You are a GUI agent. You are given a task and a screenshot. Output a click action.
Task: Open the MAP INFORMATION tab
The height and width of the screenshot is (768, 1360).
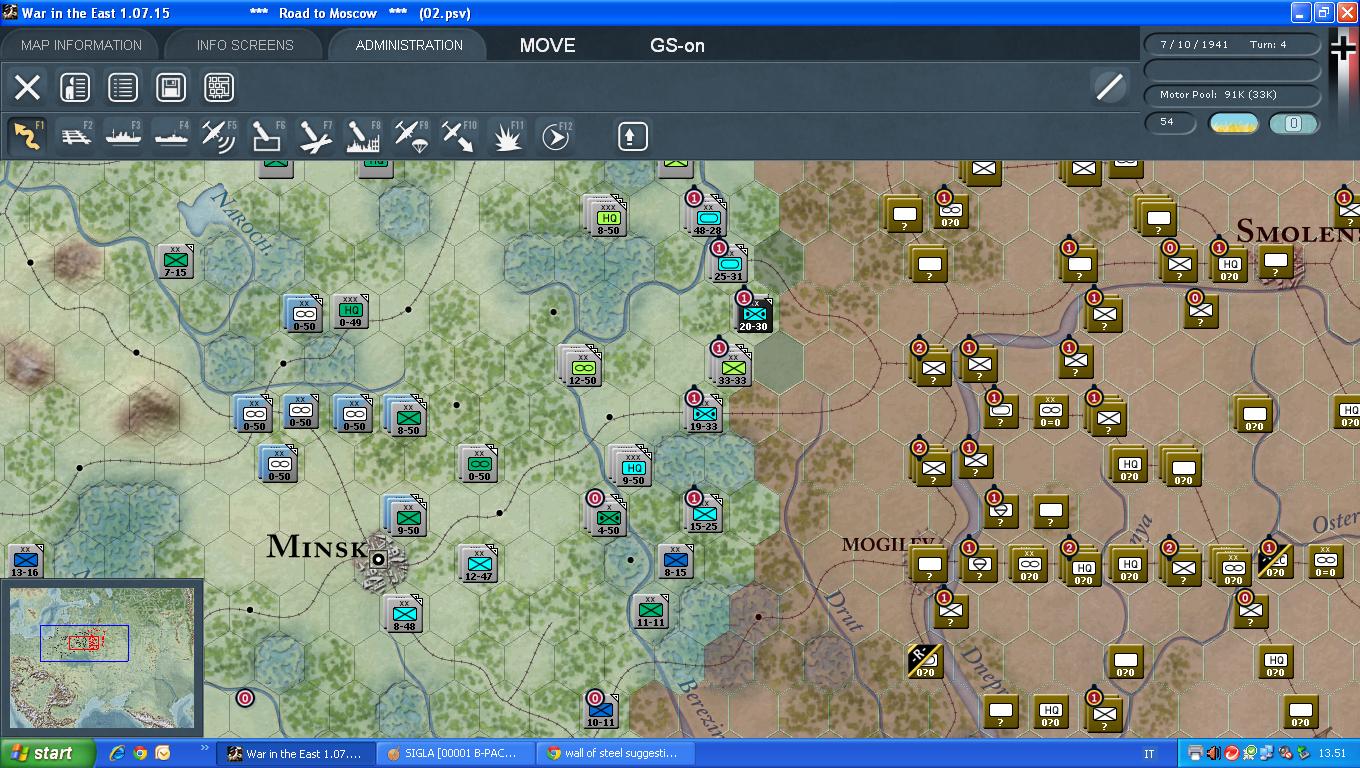[81, 45]
